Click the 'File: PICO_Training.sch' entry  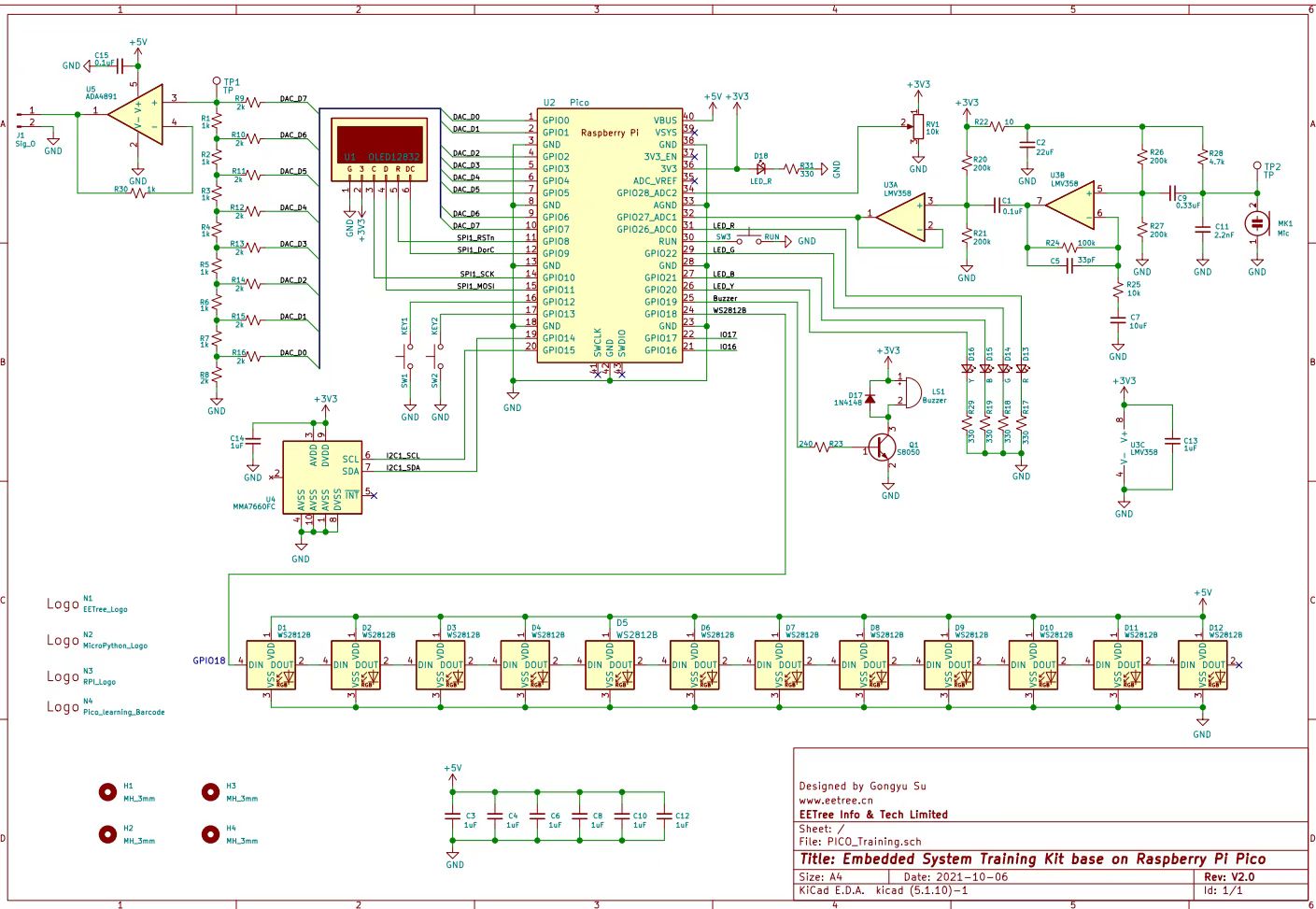click(x=860, y=841)
